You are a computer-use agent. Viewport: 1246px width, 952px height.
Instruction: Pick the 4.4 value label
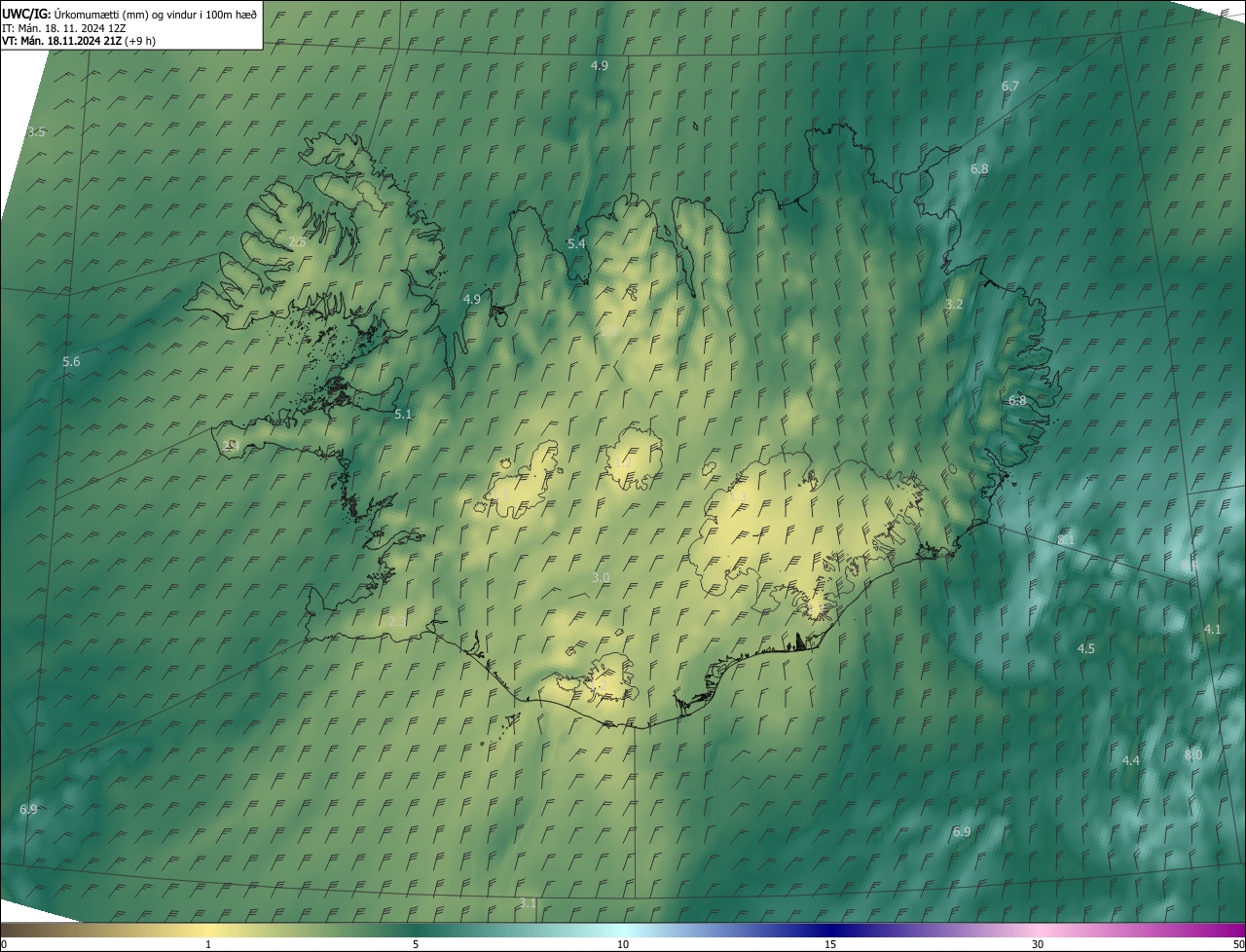pyautogui.click(x=1131, y=761)
